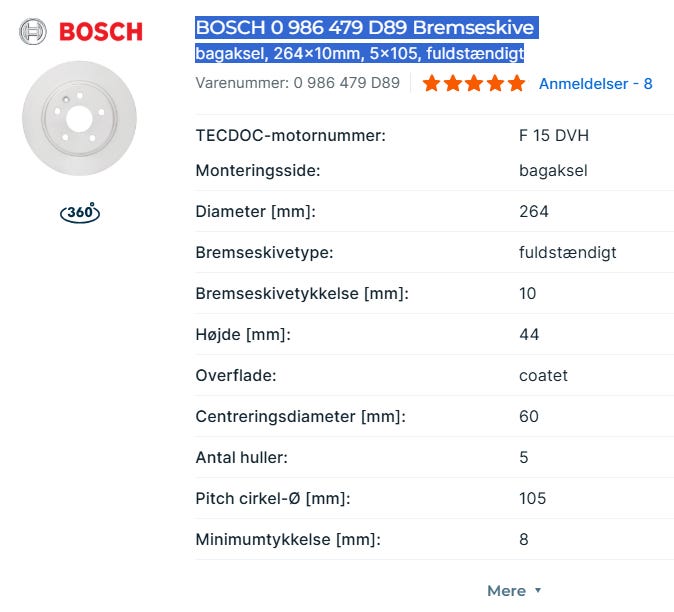This screenshot has width=674, height=612.
Task: Click the Pitch cirkel-Ø value 105
Action: (x=533, y=498)
